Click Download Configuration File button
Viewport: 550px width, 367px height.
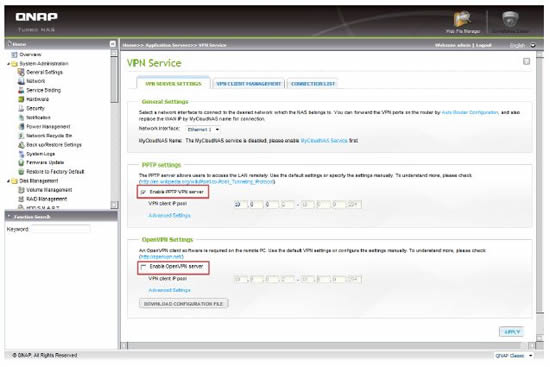183,303
